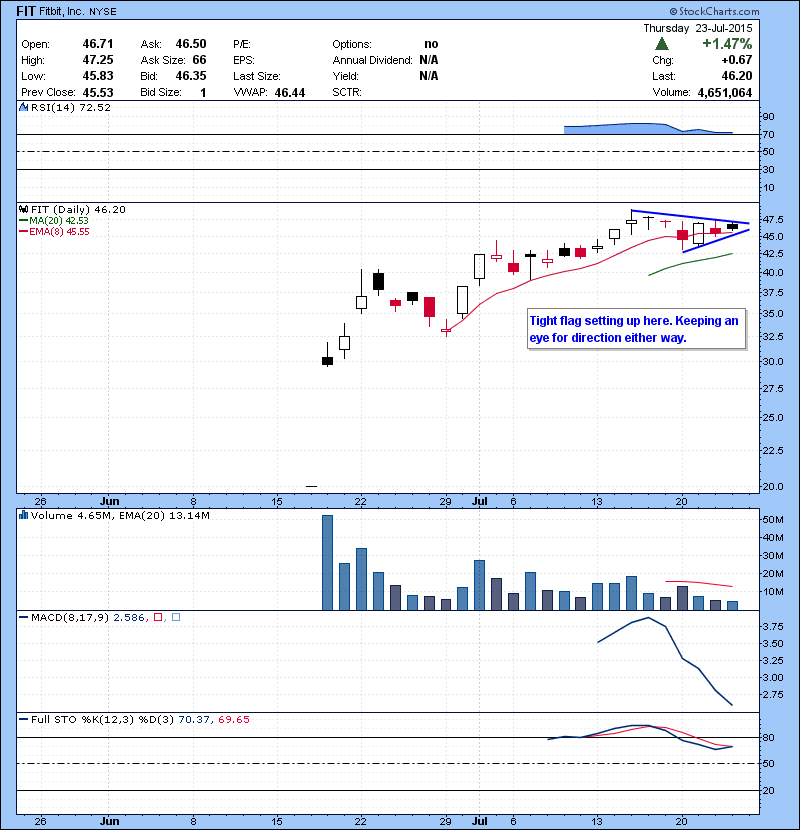Click the stochastic %D value 69.65
Image resolution: width=800 pixels, height=830 pixels.
pos(233,719)
